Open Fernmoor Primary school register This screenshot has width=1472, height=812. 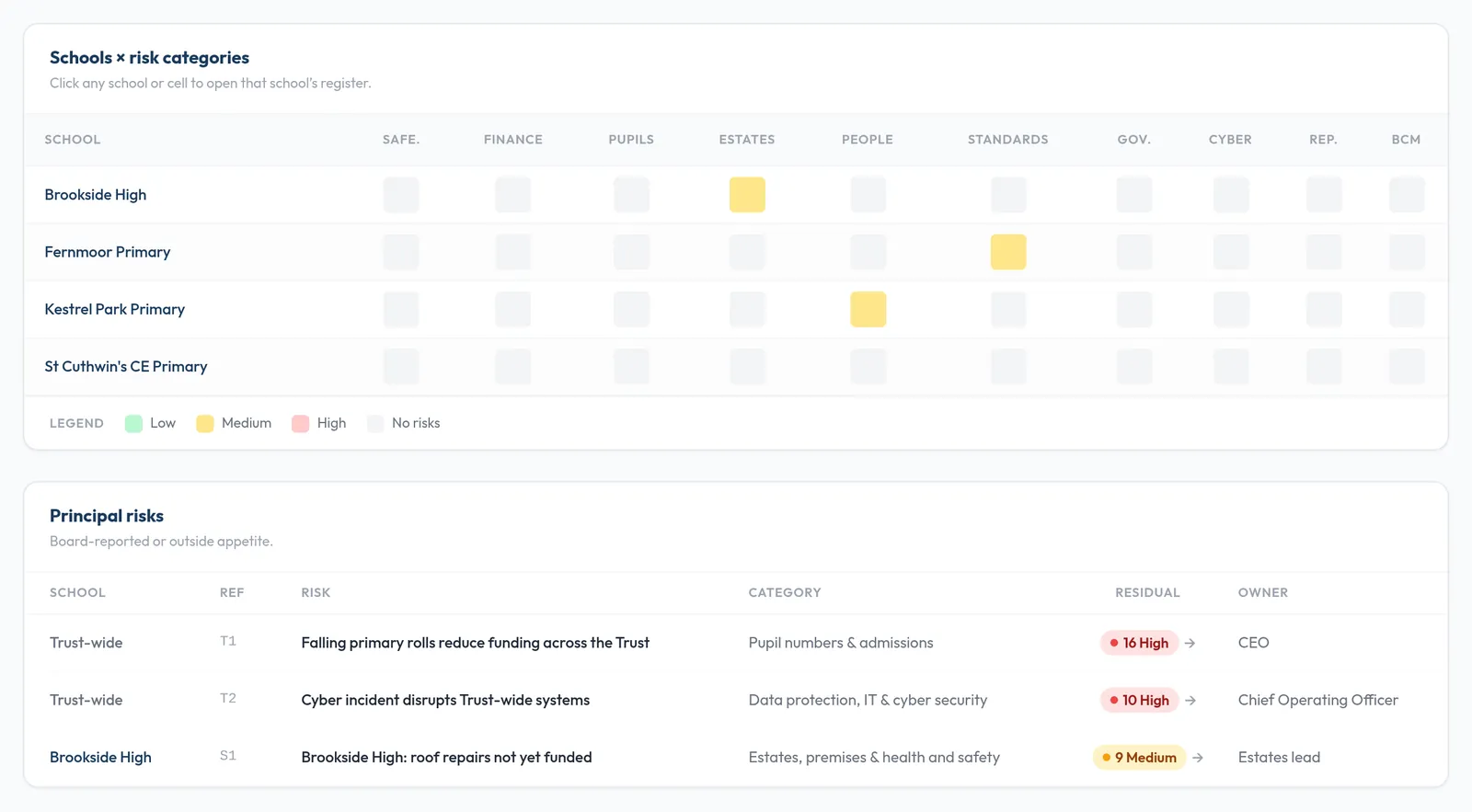coord(108,252)
